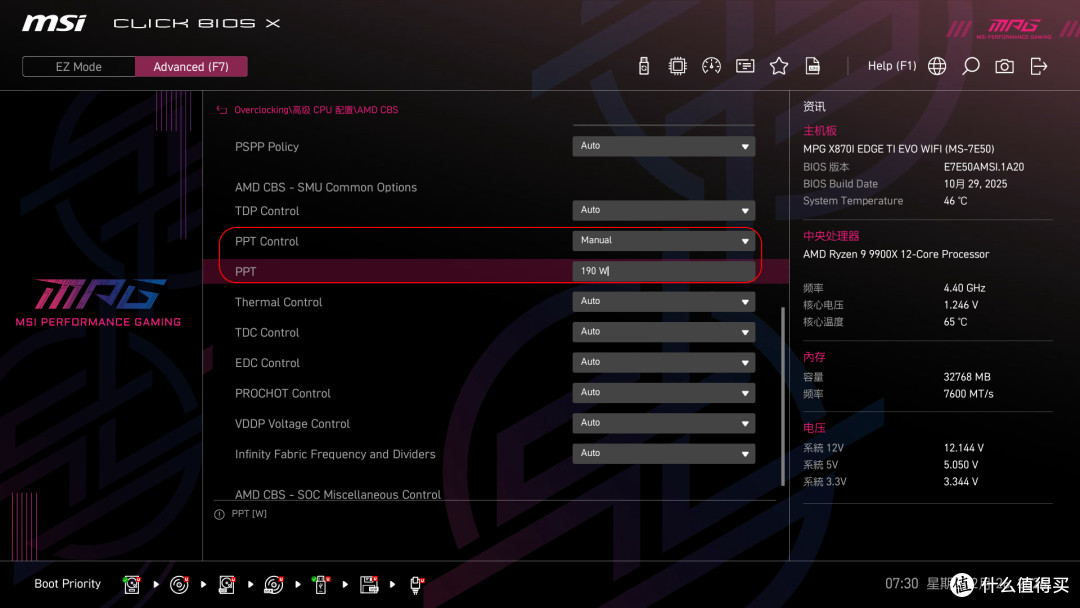Select the TDC Control label
This screenshot has width=1080, height=608.
coord(267,333)
